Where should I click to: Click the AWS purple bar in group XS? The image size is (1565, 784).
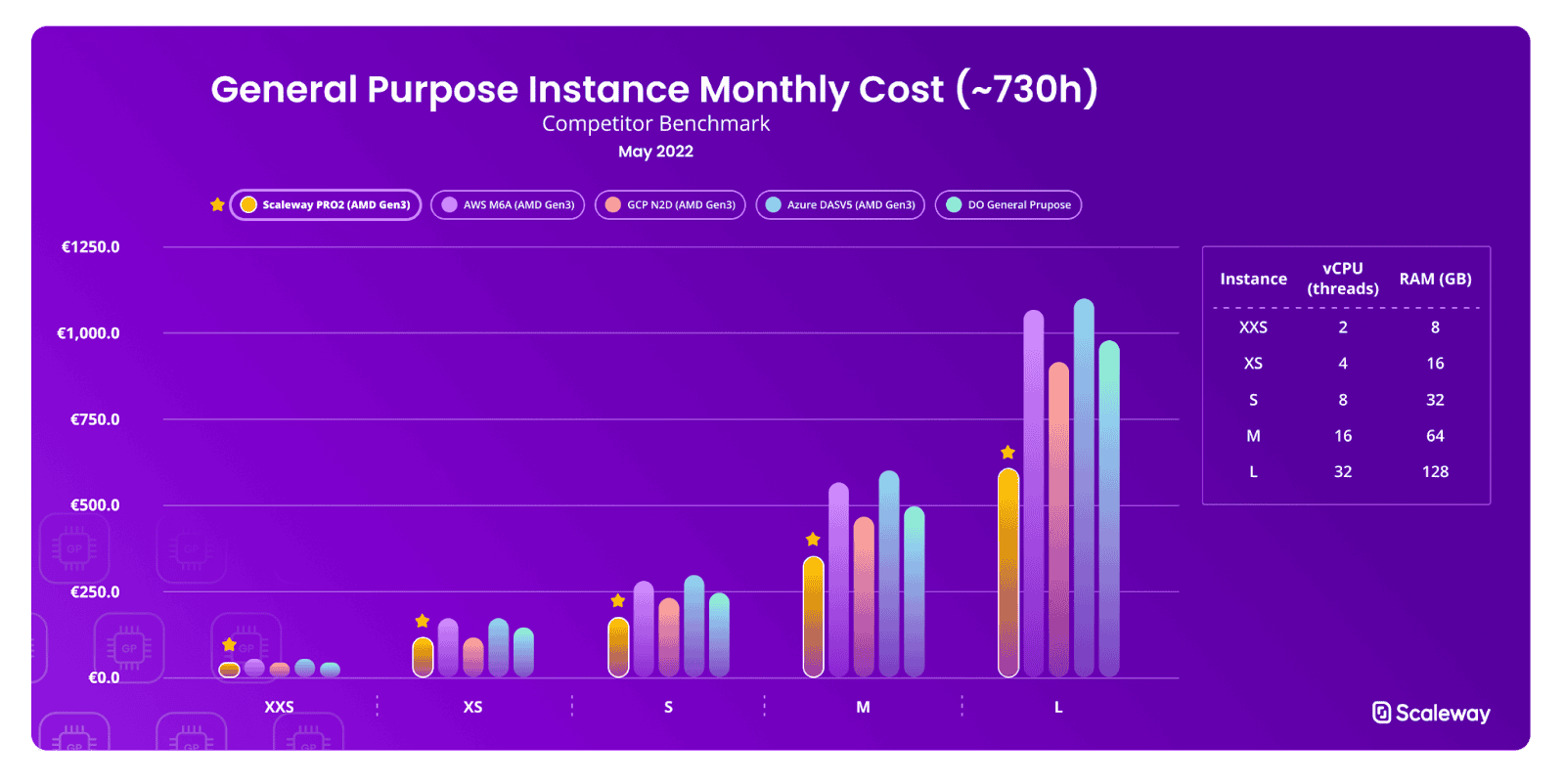click(x=448, y=647)
